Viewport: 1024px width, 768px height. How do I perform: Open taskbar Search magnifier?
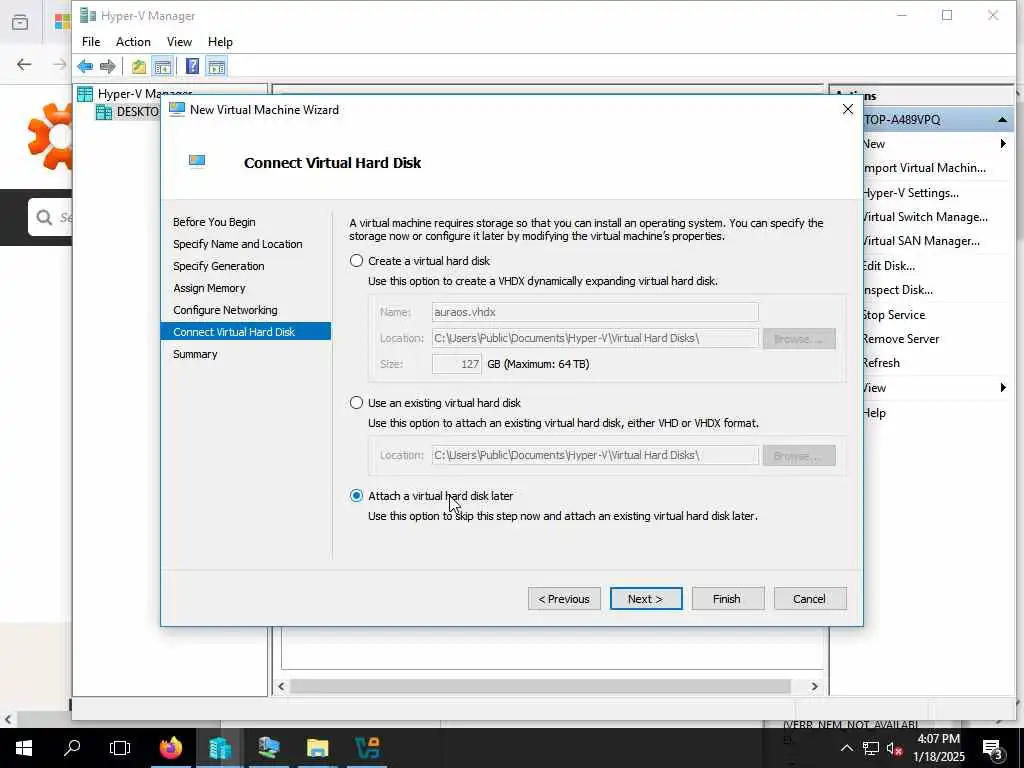click(72, 748)
